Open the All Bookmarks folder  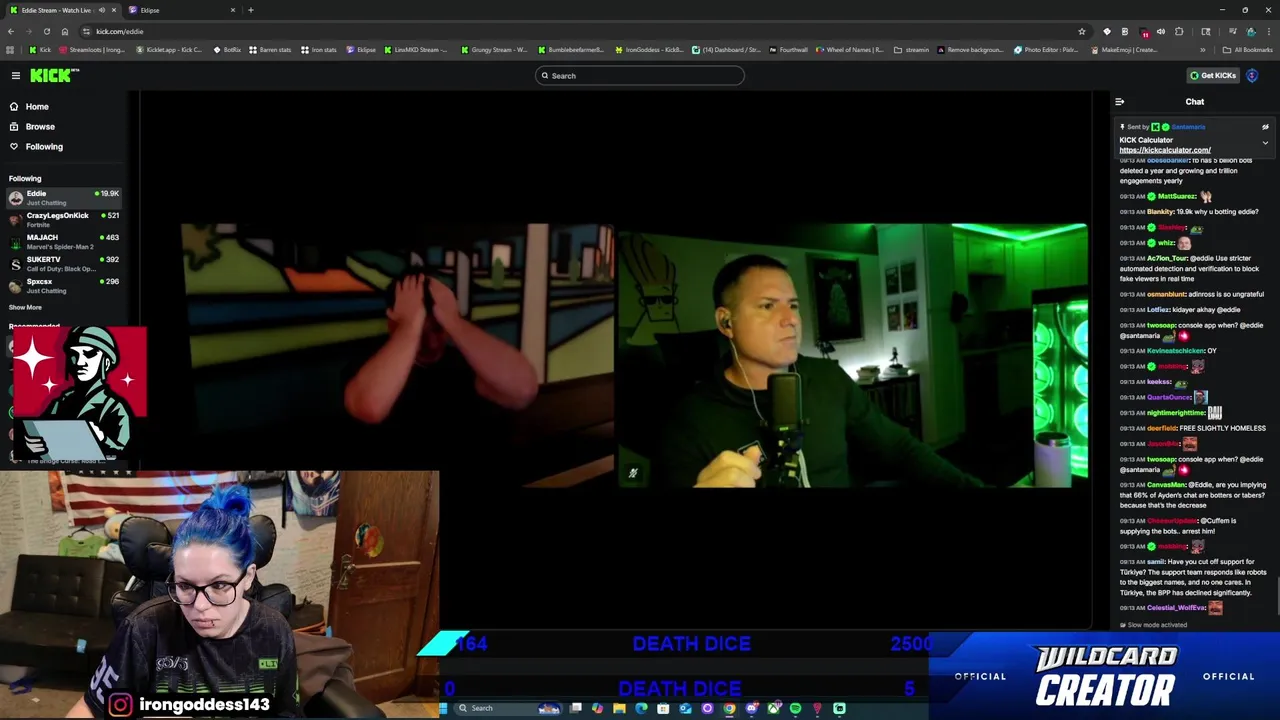pos(1248,50)
